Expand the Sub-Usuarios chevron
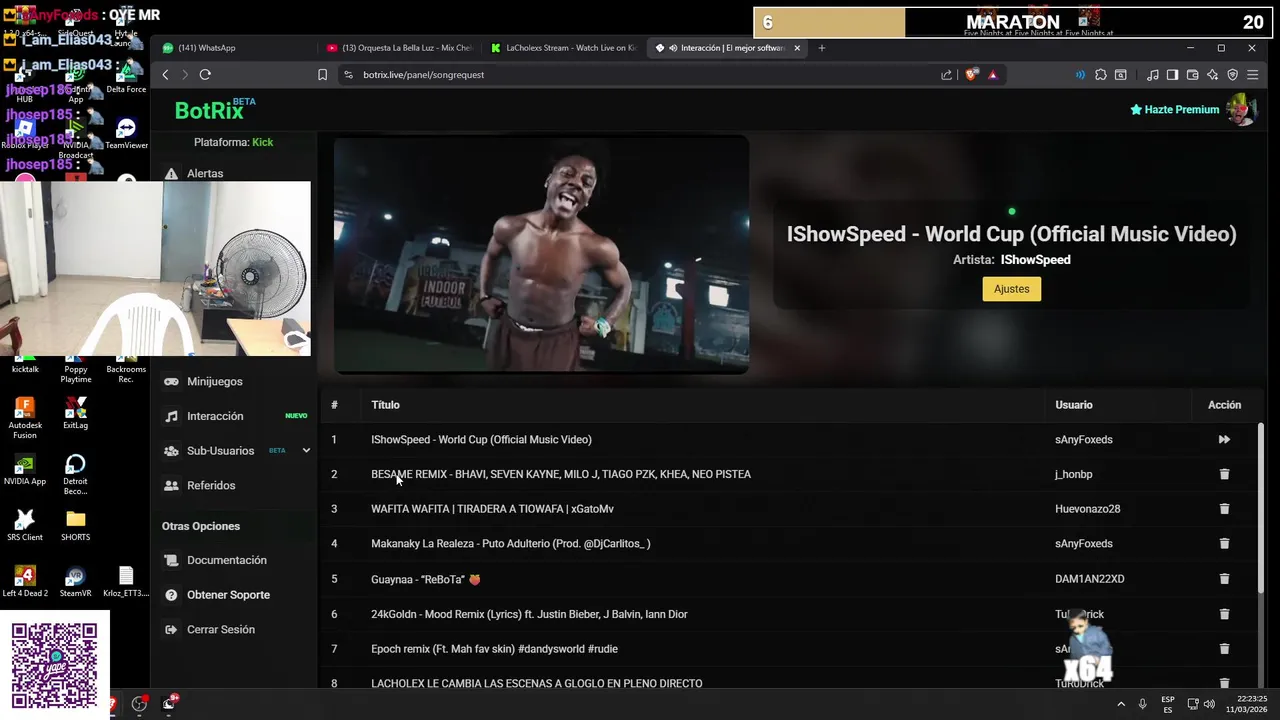The height and width of the screenshot is (720, 1280). click(306, 451)
